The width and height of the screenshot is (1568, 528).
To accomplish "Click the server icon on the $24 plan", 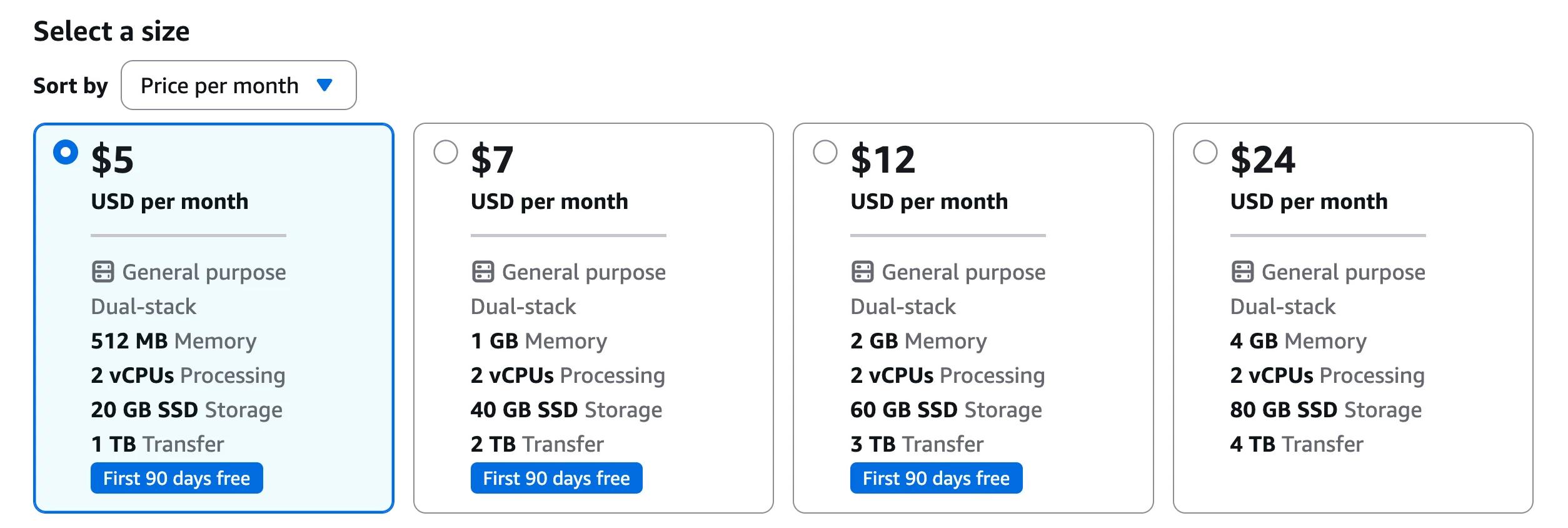I will tap(1242, 272).
